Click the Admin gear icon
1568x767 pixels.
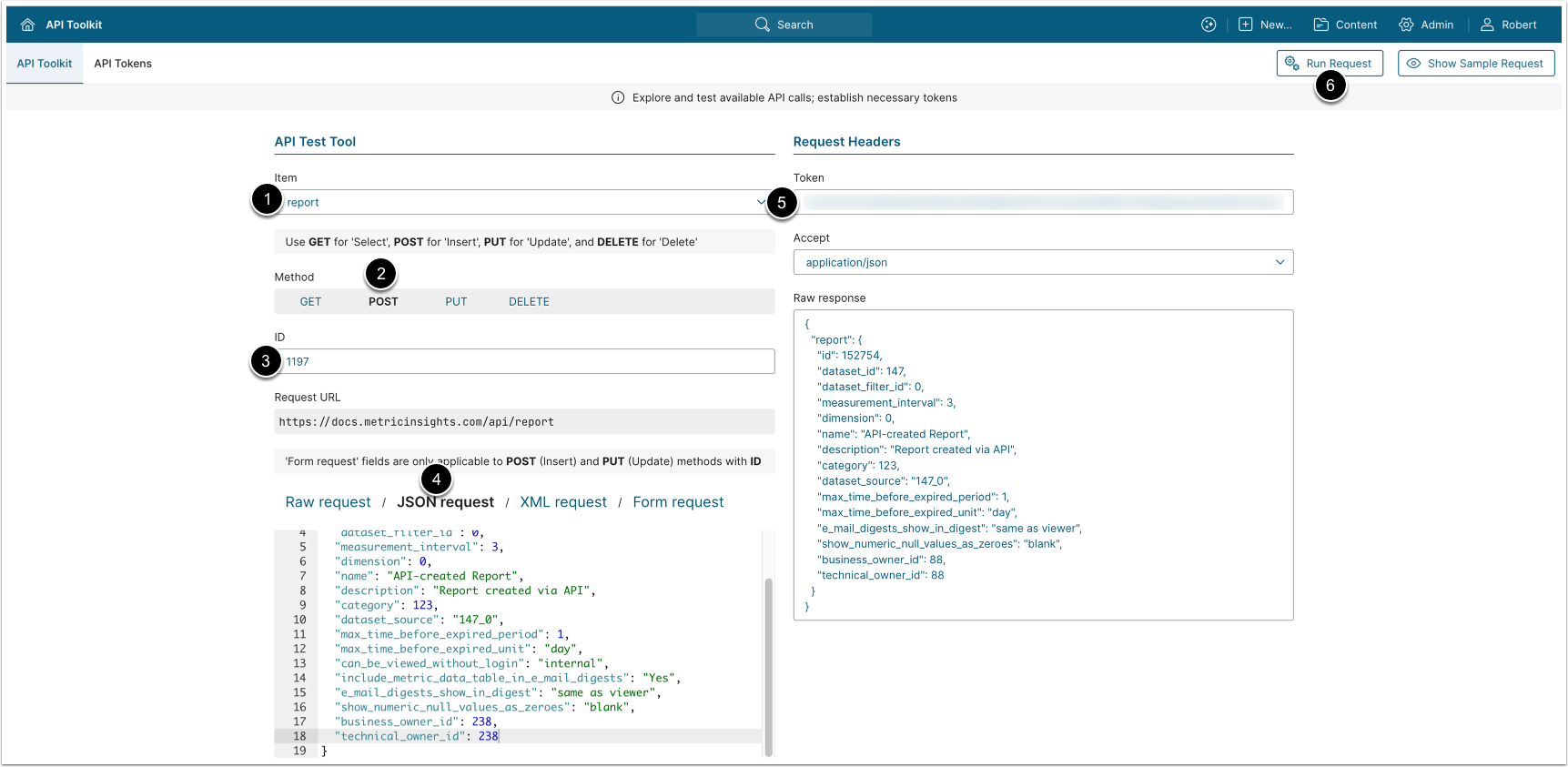(1406, 25)
